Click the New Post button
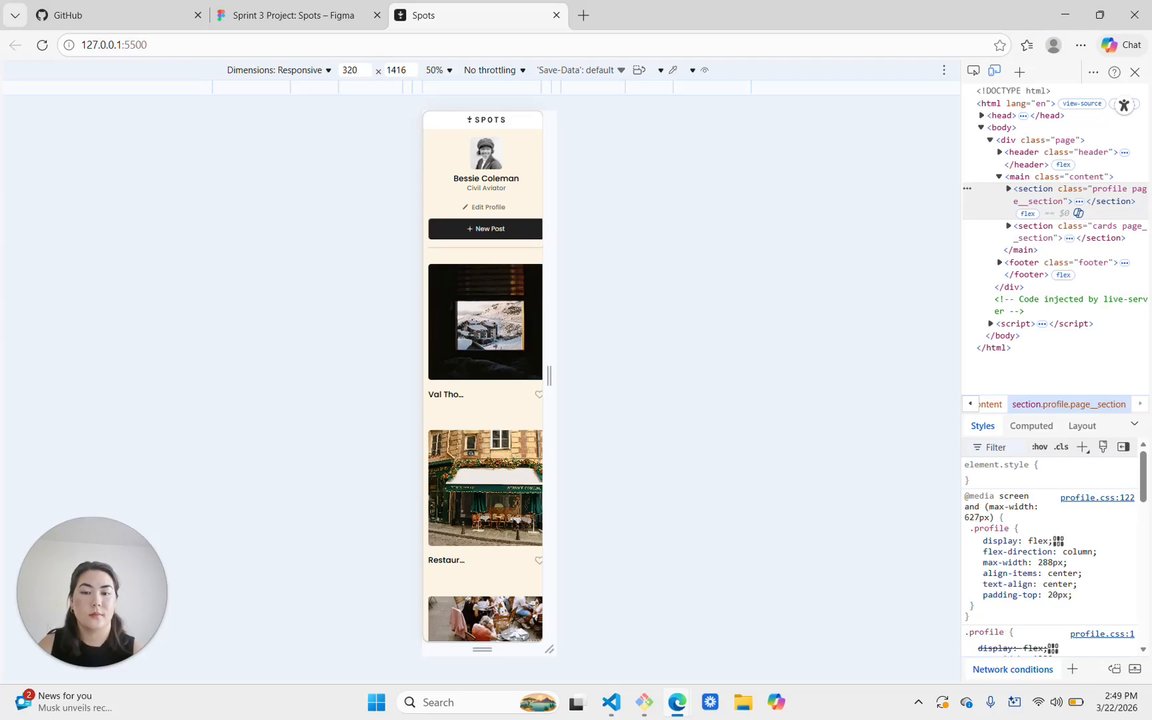Viewport: 1152px width, 720px height. point(486,228)
